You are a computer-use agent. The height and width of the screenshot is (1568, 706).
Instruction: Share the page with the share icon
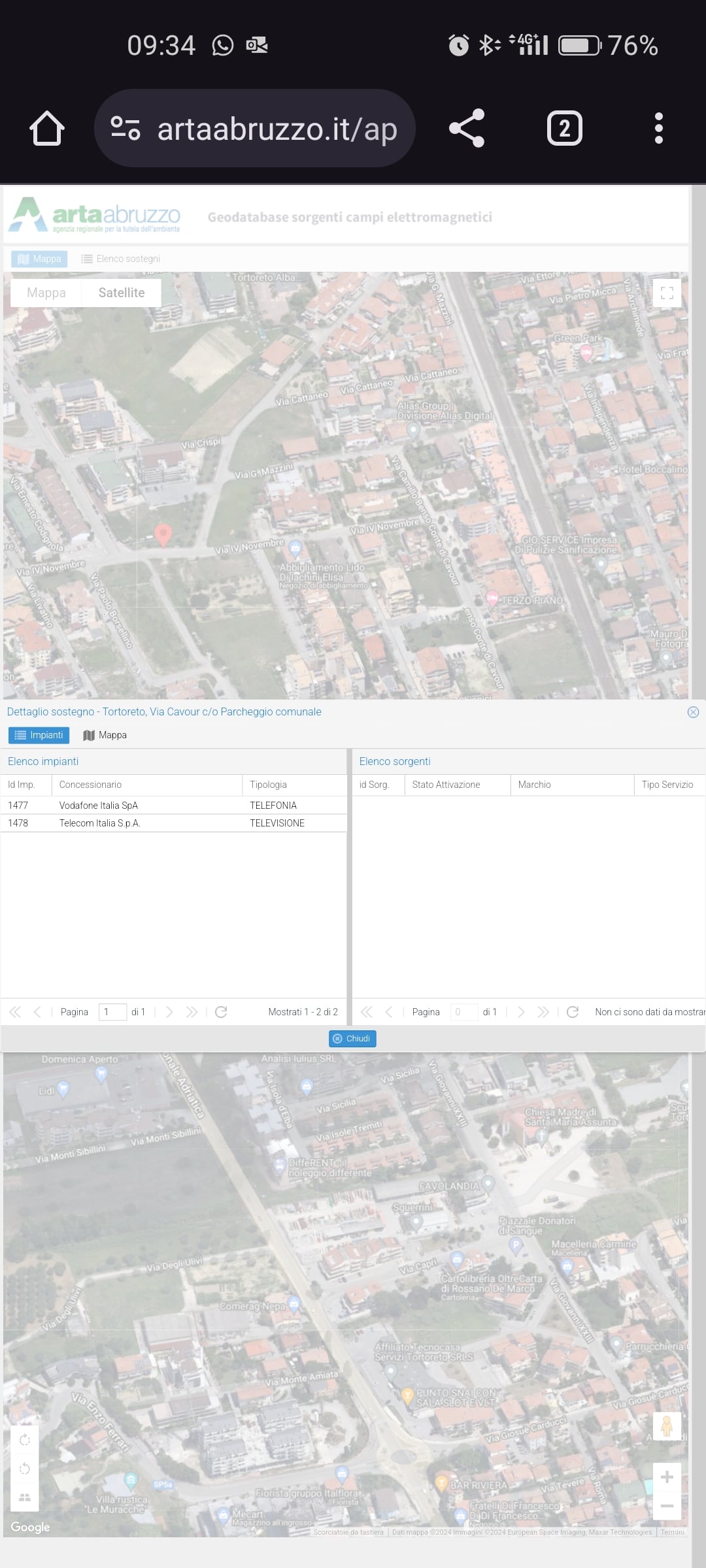pos(467,128)
